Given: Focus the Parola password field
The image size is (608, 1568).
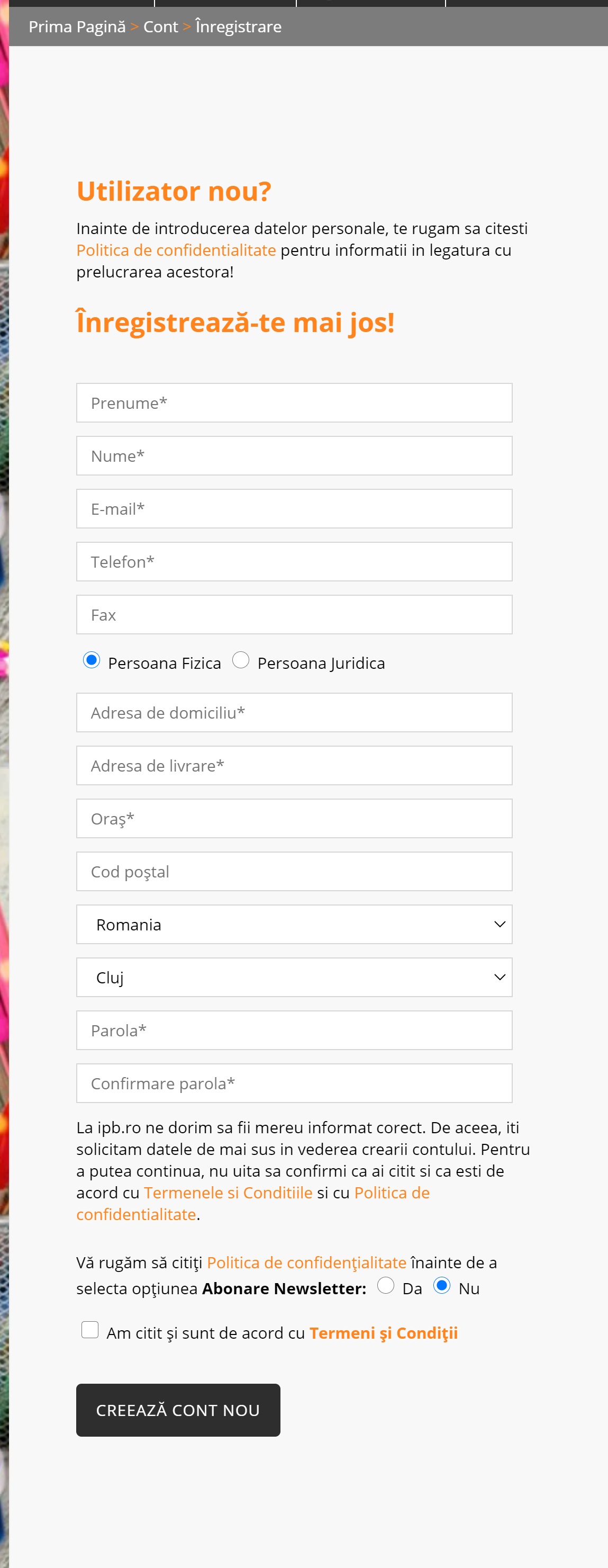Looking at the screenshot, I should click(x=294, y=1031).
